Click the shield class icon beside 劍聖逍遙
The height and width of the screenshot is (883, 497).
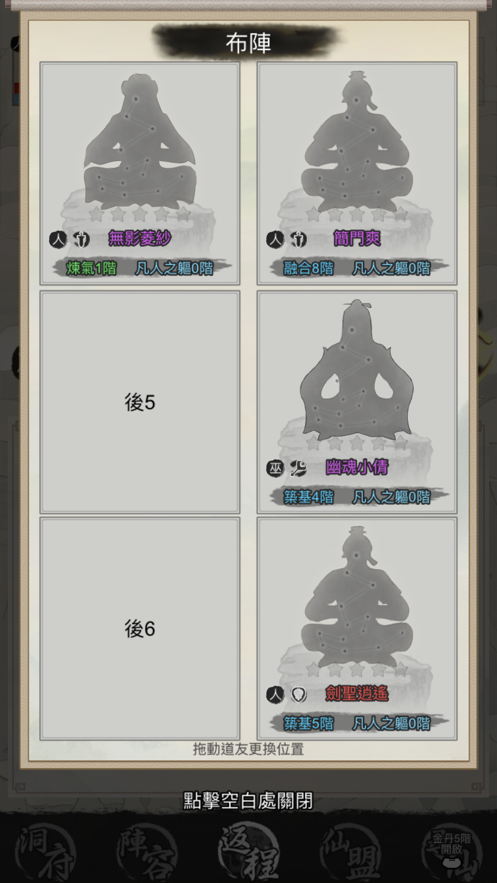[x=298, y=695]
